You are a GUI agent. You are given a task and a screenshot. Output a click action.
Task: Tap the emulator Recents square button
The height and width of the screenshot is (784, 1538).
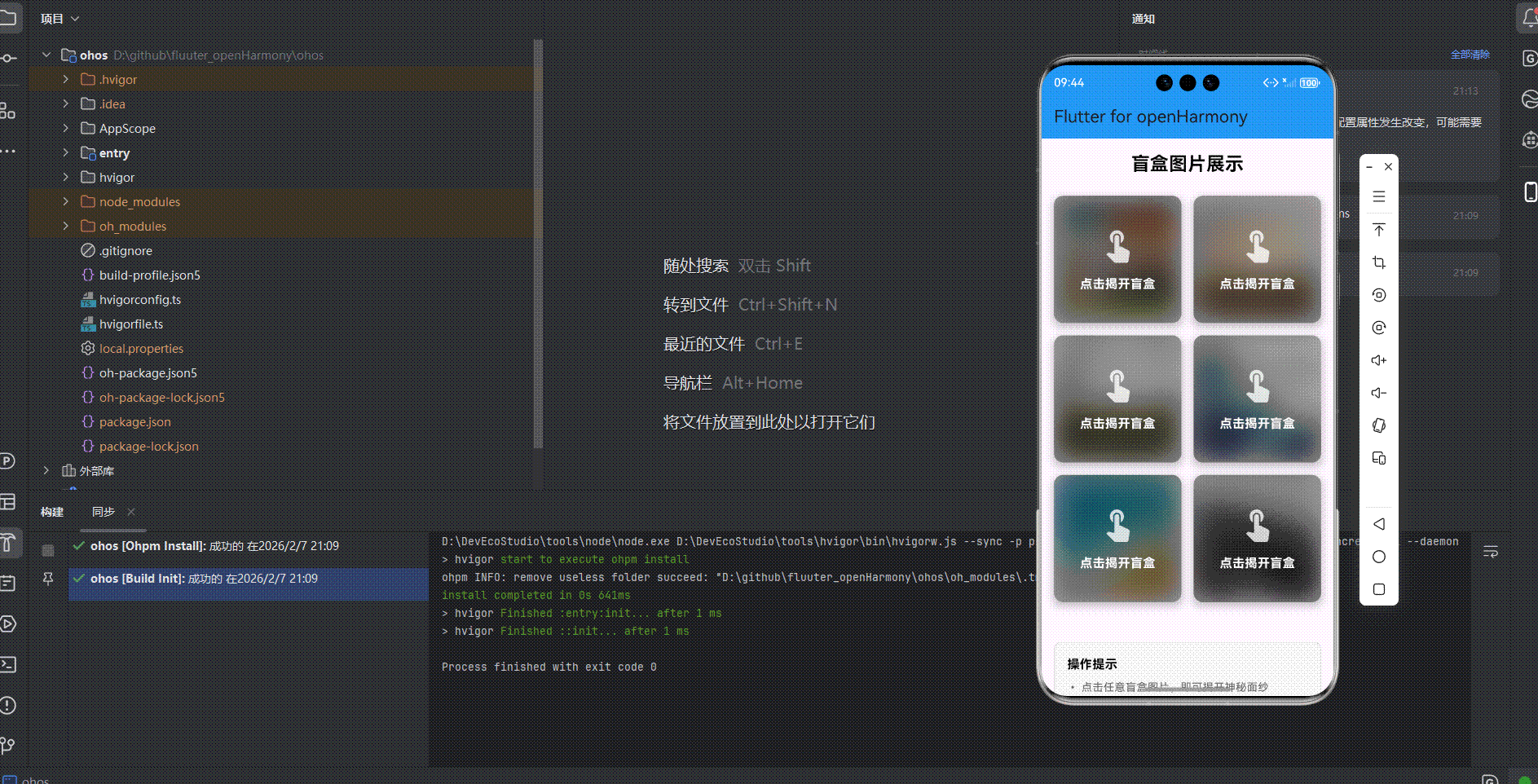pos(1379,589)
